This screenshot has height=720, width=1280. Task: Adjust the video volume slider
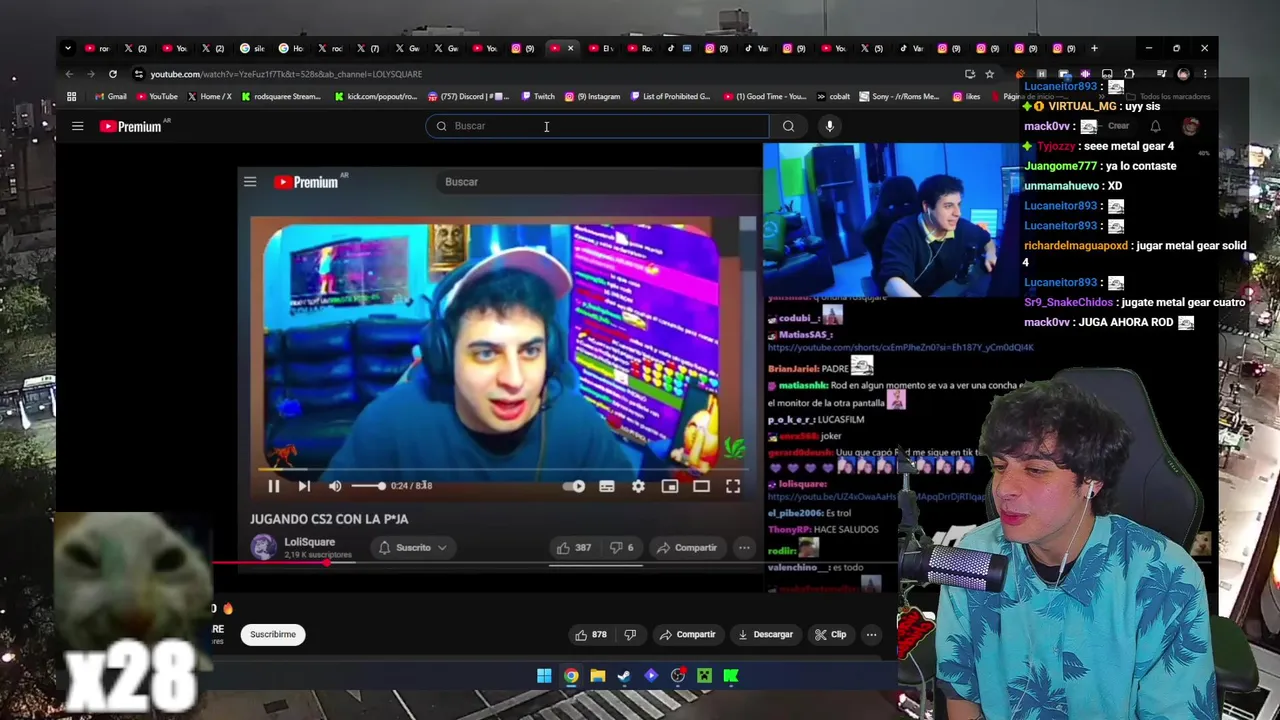tap(368, 486)
